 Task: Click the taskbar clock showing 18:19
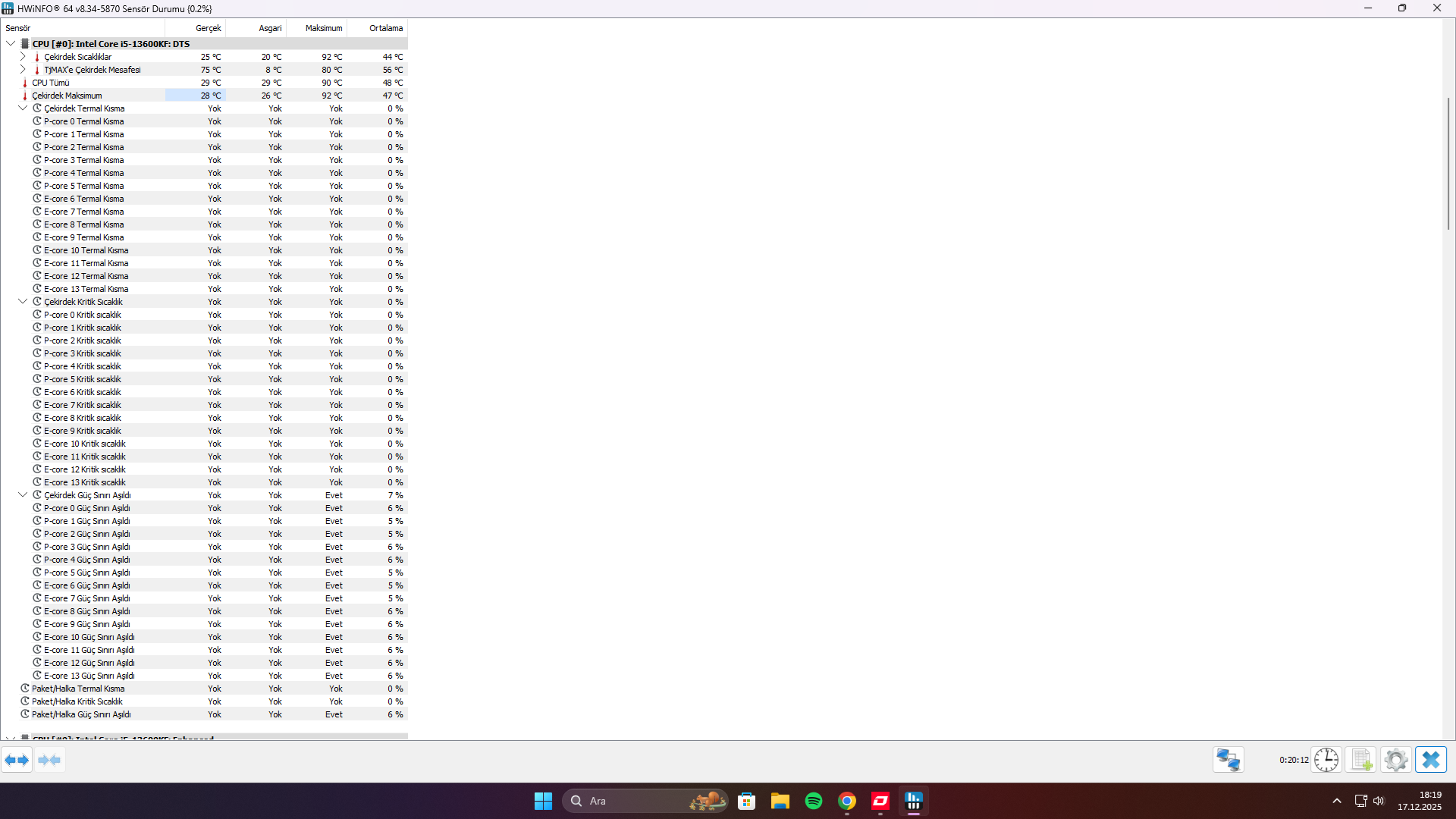click(1420, 801)
